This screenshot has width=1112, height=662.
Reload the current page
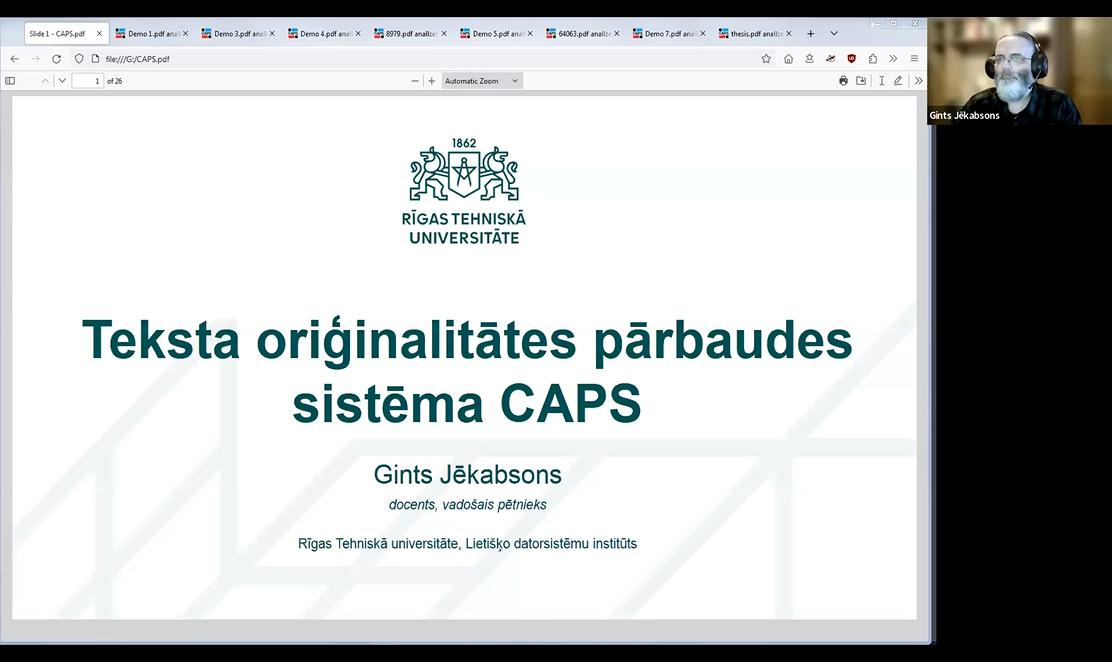(56, 59)
